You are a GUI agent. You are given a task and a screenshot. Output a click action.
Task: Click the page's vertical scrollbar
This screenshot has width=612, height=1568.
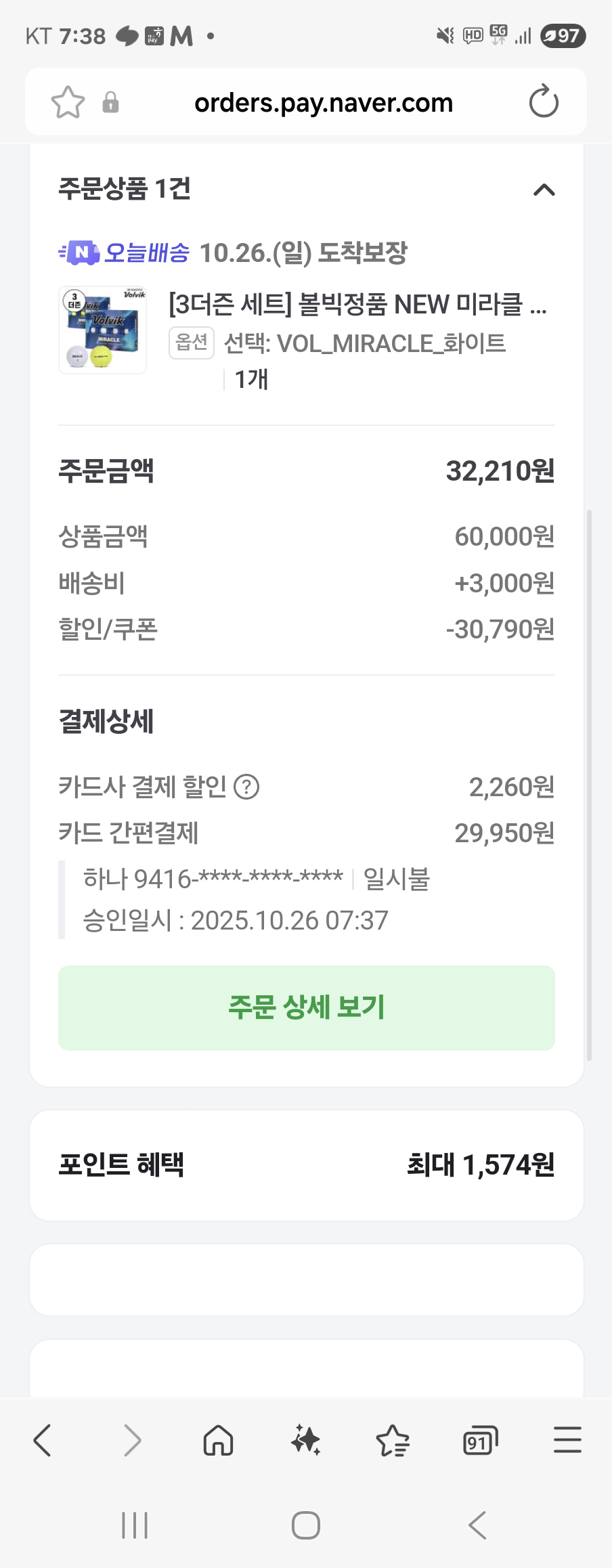click(x=589, y=785)
